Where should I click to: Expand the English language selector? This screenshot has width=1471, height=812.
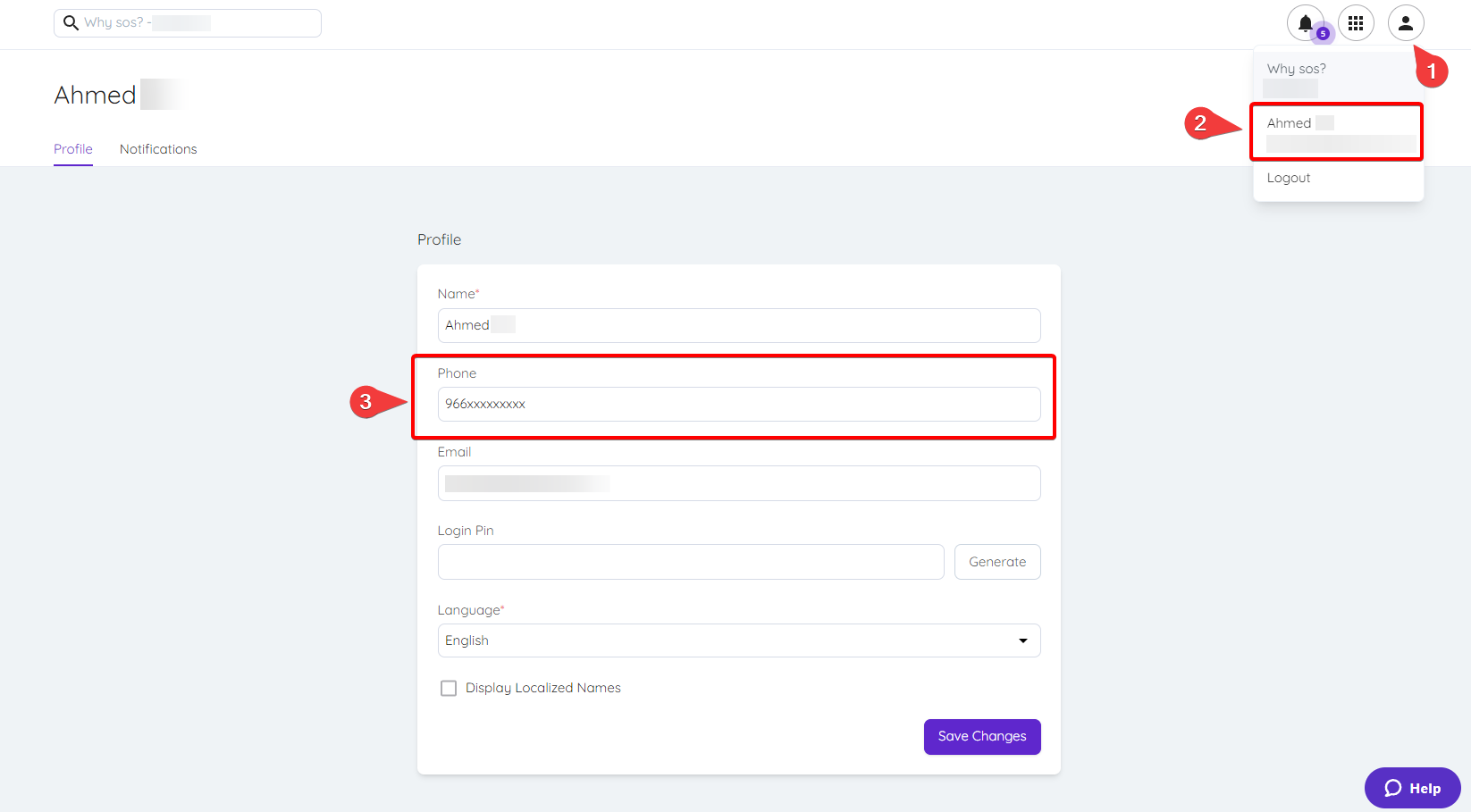[x=738, y=640]
